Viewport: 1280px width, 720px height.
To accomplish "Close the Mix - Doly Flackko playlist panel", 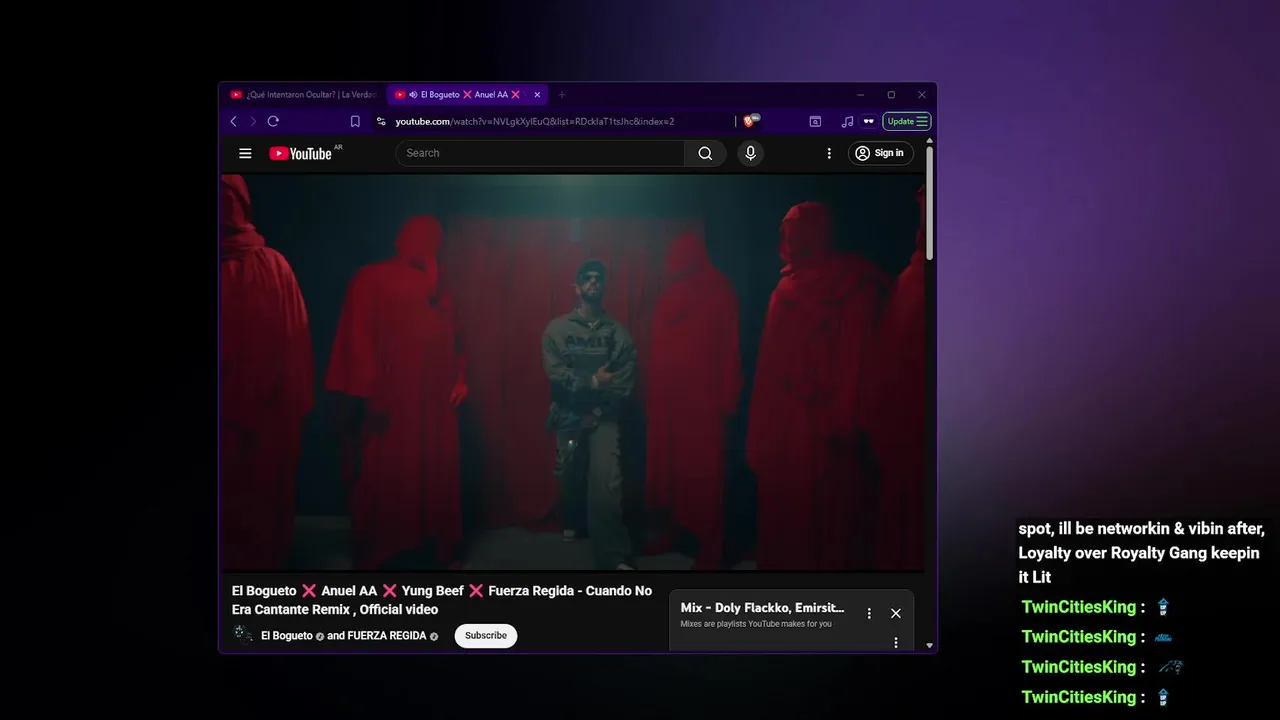I will coord(896,613).
